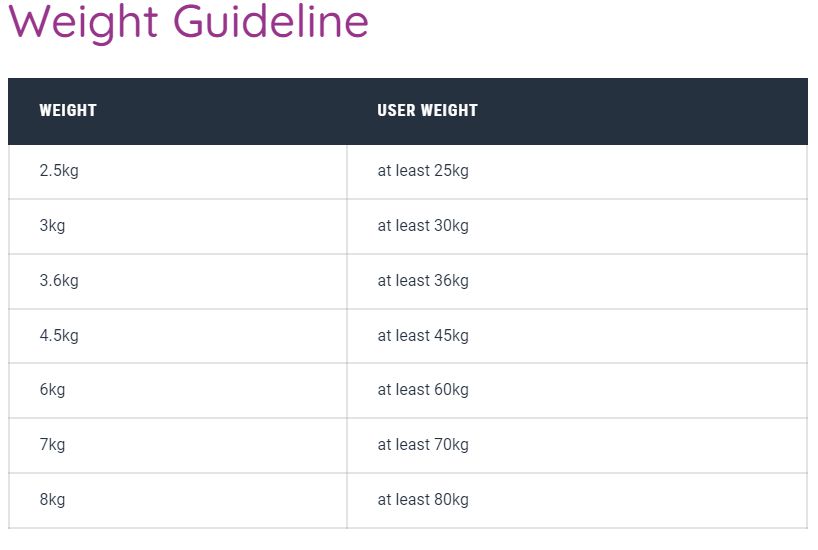This screenshot has height=550, width=818.
Task: Select the '4.5kg' weight cell
Action: (x=59, y=336)
